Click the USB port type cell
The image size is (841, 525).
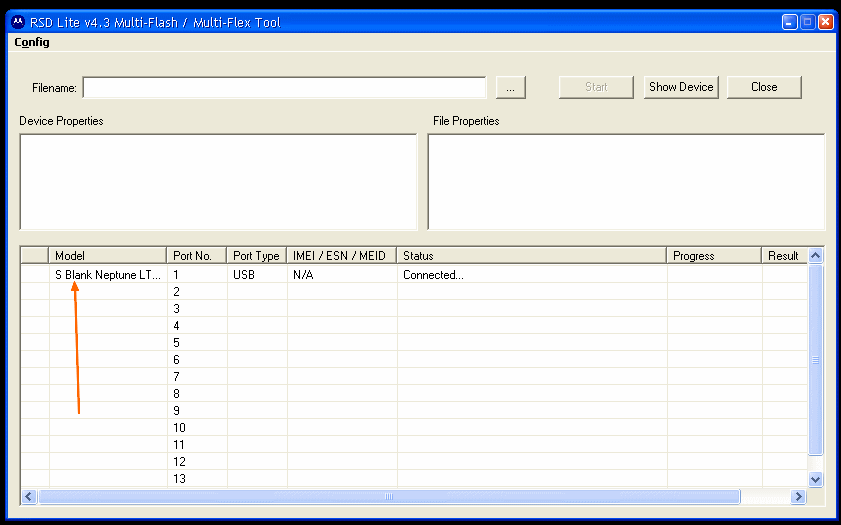(257, 275)
